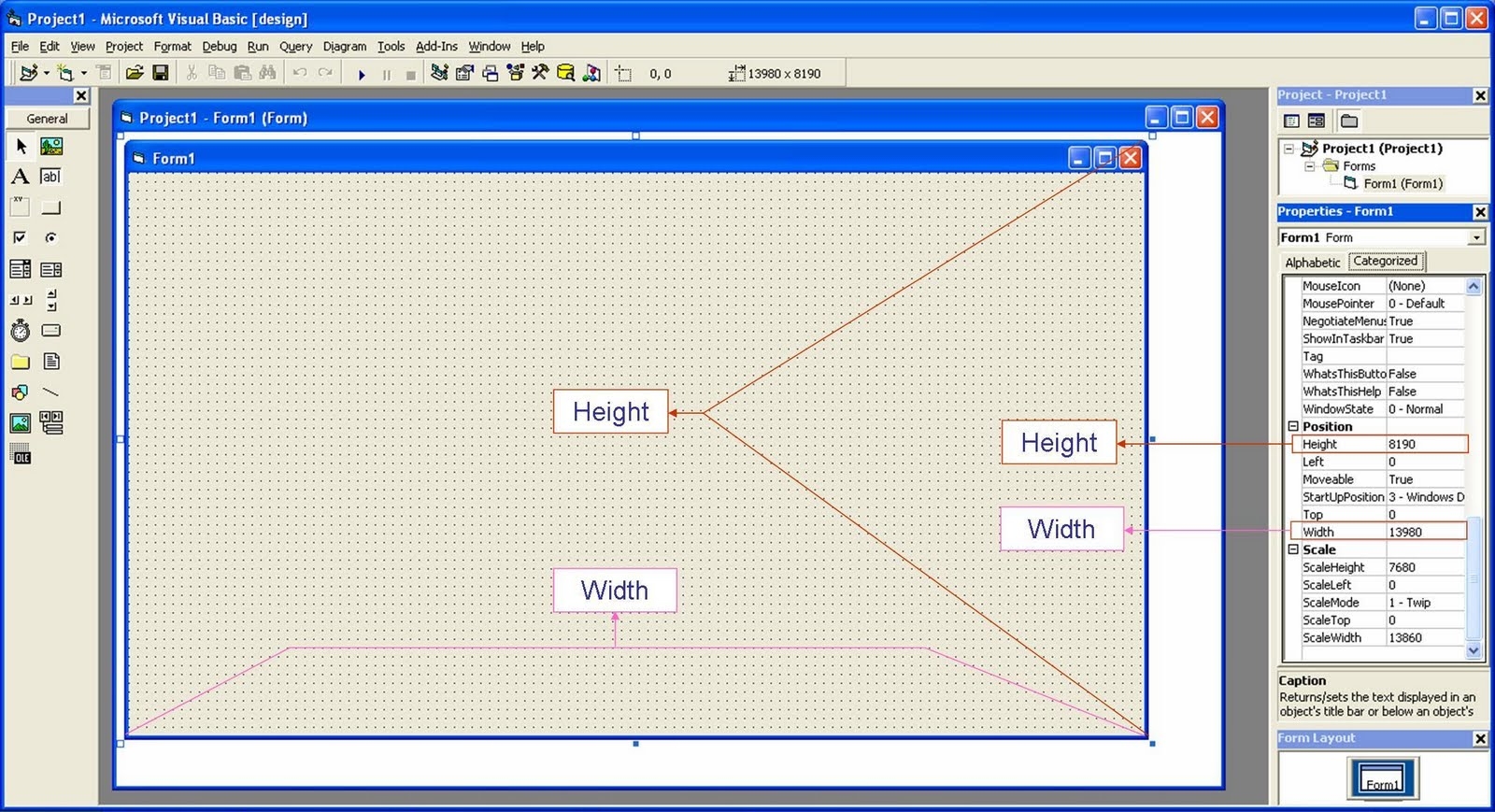Image resolution: width=1495 pixels, height=812 pixels.
Task: Toggle Folders in the Project explorer
Action: tap(1348, 121)
